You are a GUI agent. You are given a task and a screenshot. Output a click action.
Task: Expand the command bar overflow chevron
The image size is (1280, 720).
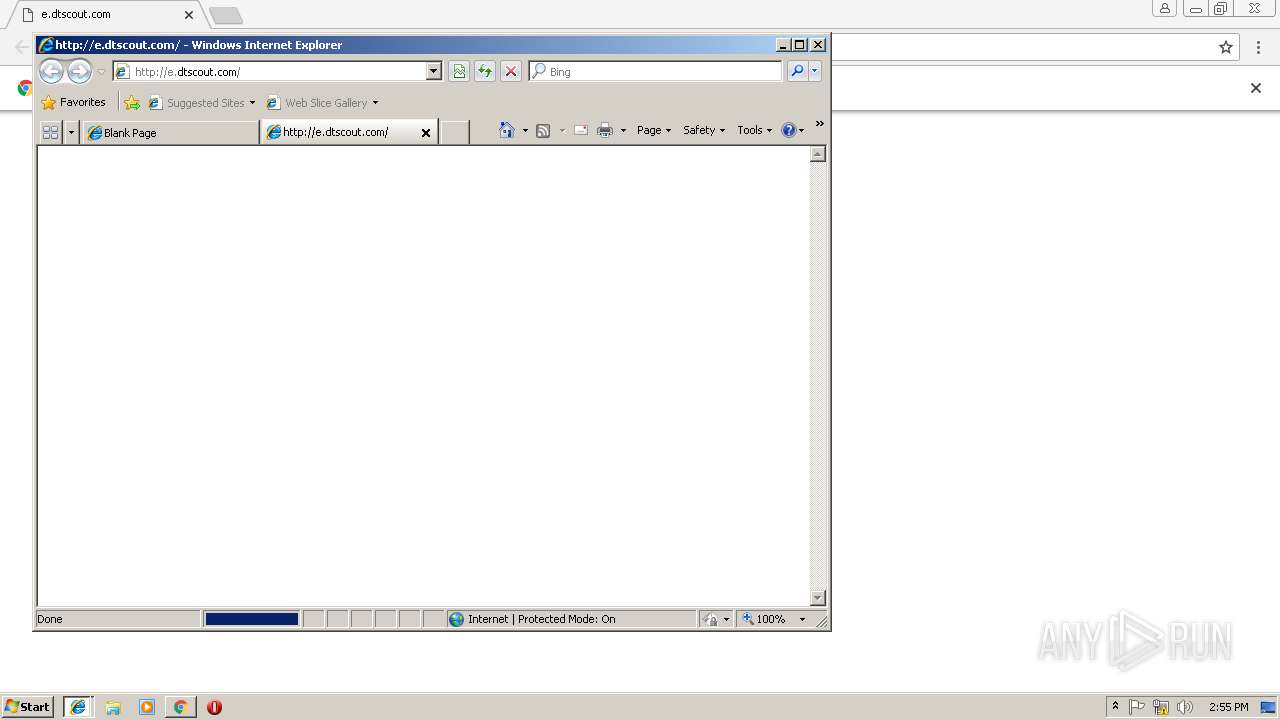point(819,124)
